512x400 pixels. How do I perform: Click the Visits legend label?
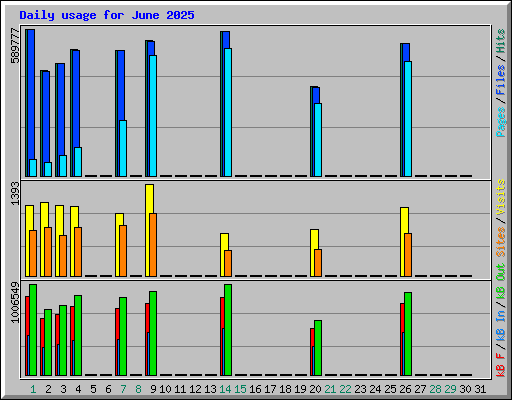501,198
